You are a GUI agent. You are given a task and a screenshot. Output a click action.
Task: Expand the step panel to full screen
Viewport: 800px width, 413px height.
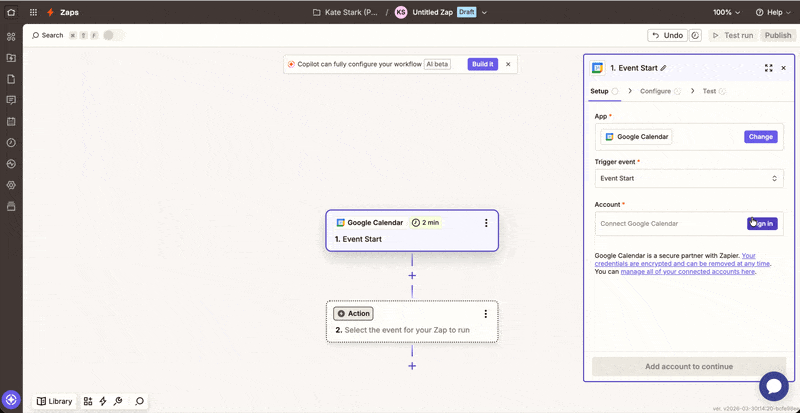pos(768,68)
